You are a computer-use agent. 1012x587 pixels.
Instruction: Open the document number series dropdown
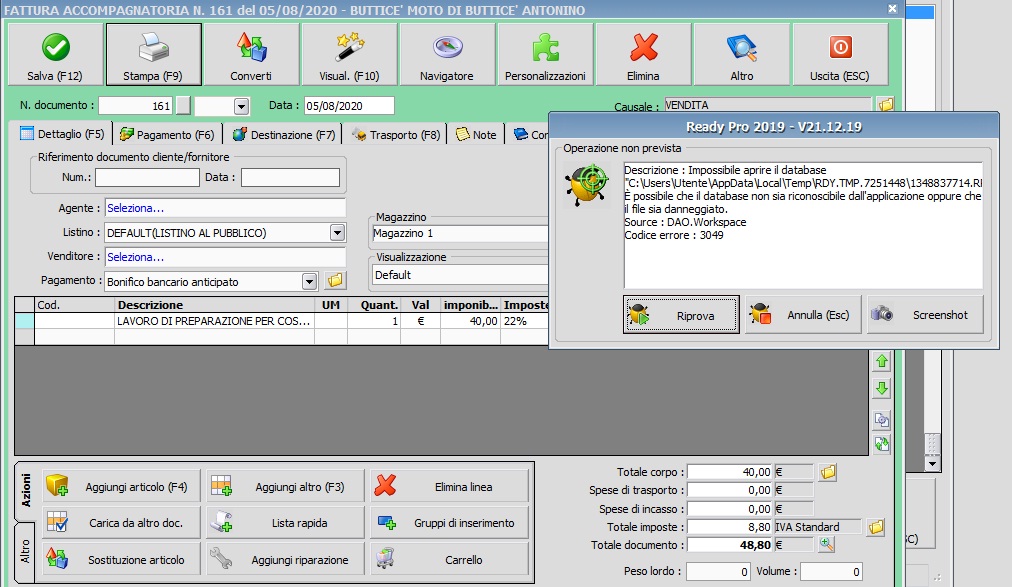pos(241,106)
